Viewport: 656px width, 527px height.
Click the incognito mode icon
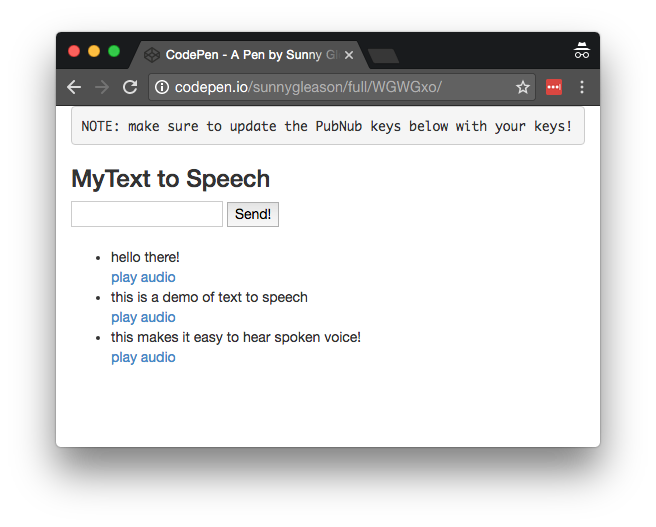click(x=581, y=51)
